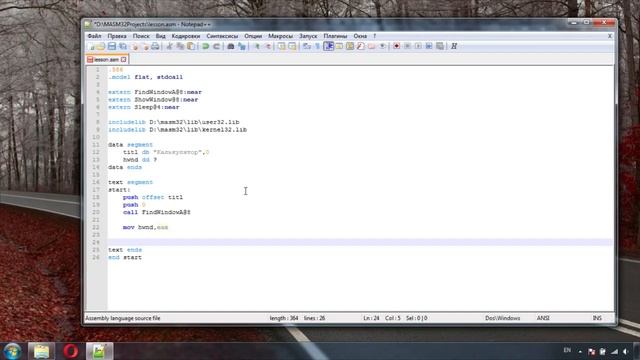
Task: Toggle Show All Characters pilcrow icon
Action: click(317, 47)
